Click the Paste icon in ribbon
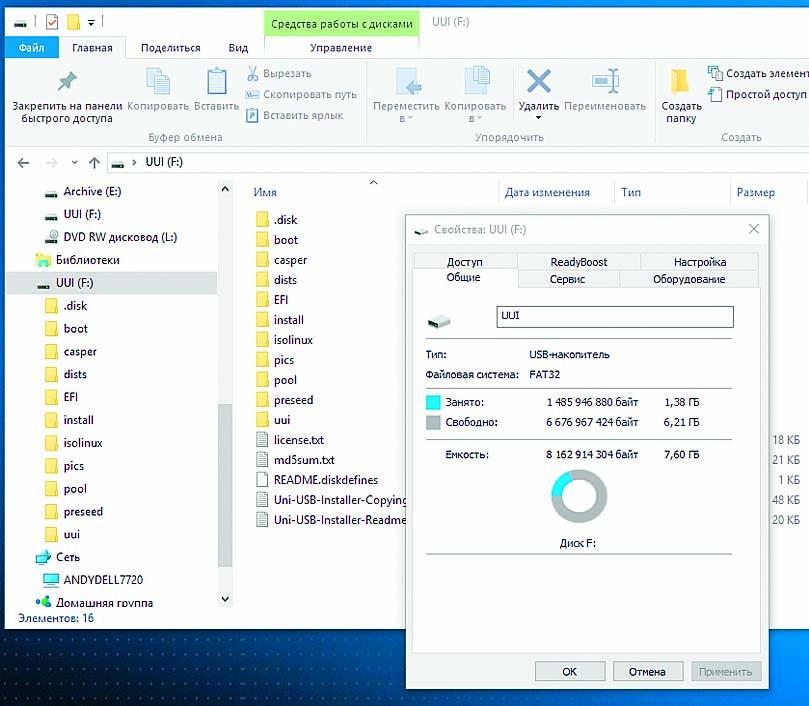 [216, 82]
